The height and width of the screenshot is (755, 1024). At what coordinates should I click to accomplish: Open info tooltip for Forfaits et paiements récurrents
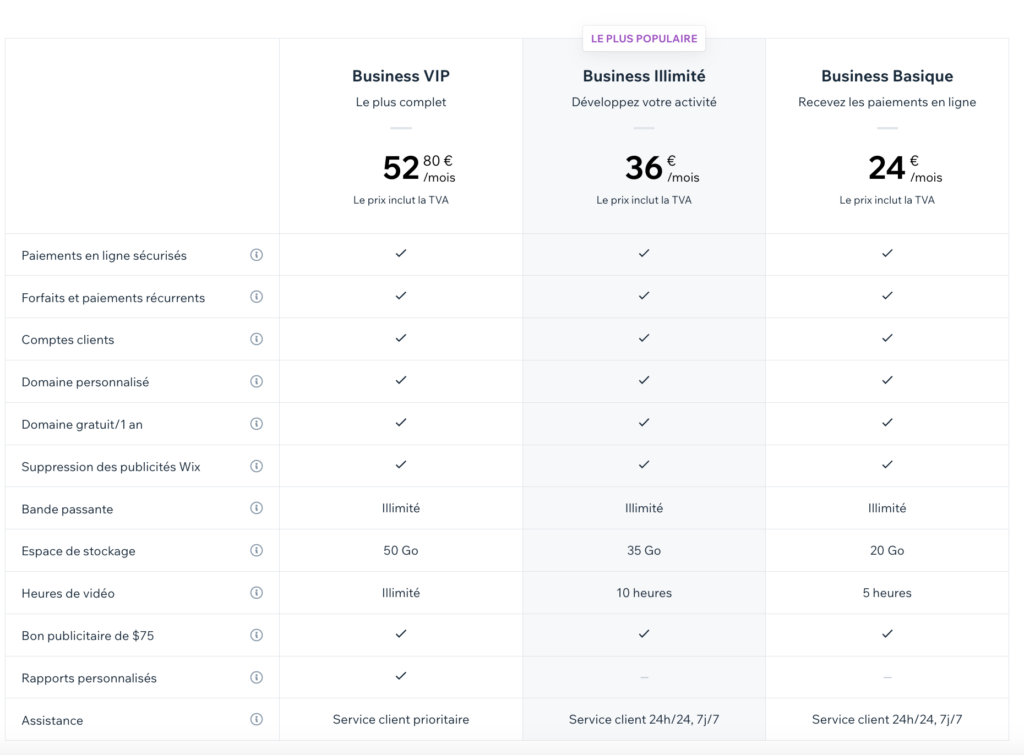pos(256,297)
